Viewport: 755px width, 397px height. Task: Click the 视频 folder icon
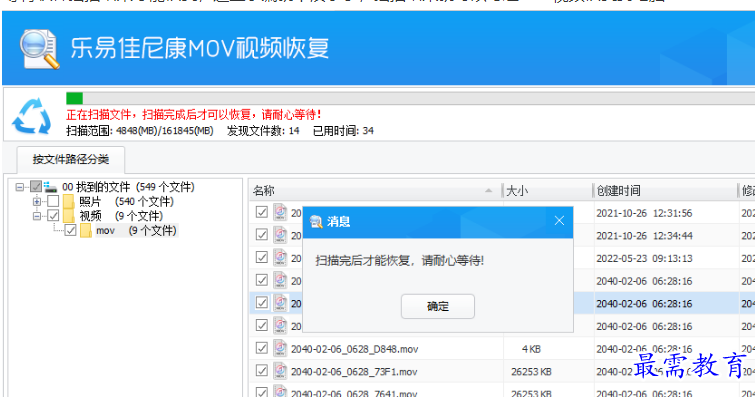[x=68, y=216]
